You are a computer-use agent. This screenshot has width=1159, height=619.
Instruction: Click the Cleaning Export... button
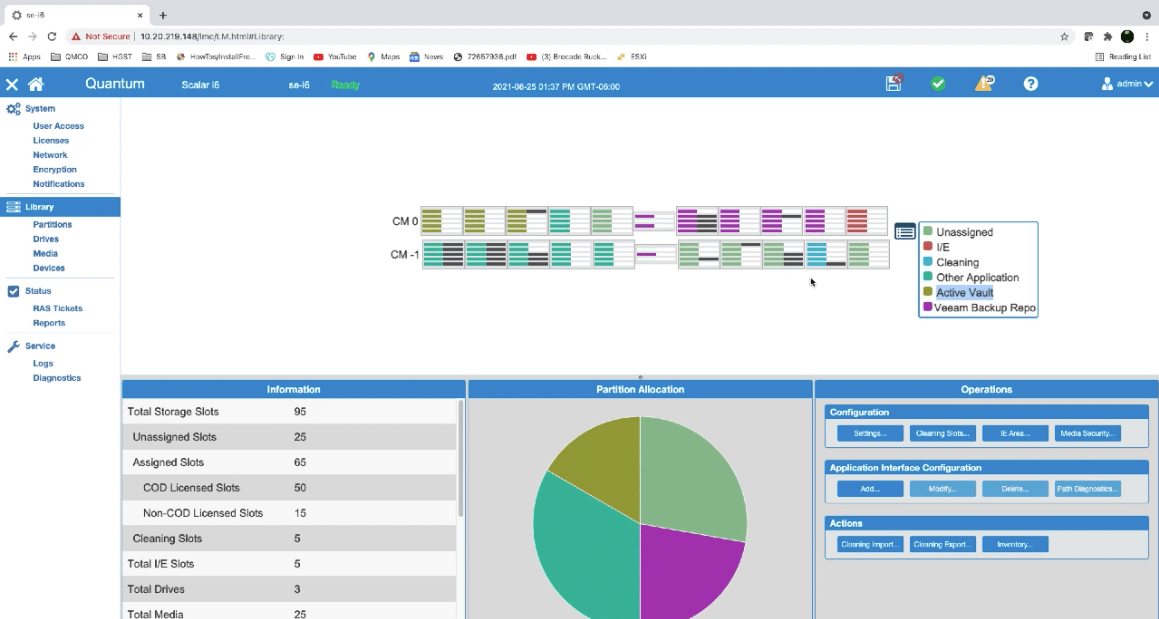(x=942, y=544)
